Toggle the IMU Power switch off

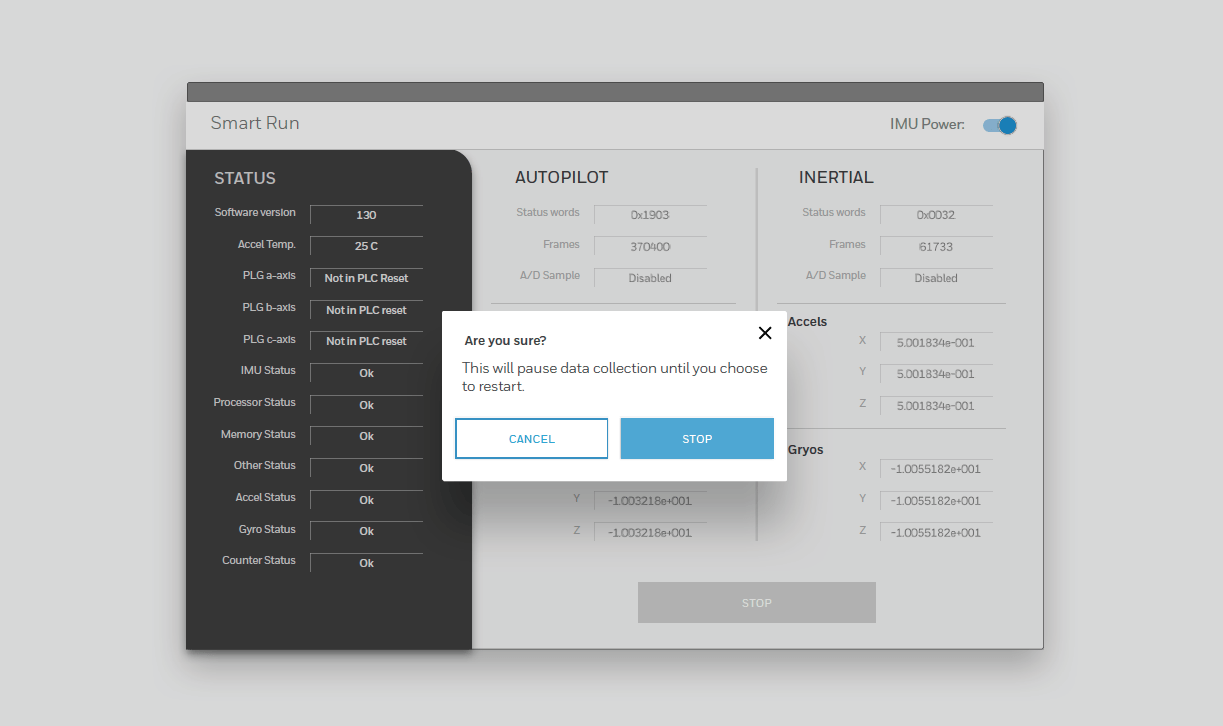(999, 125)
